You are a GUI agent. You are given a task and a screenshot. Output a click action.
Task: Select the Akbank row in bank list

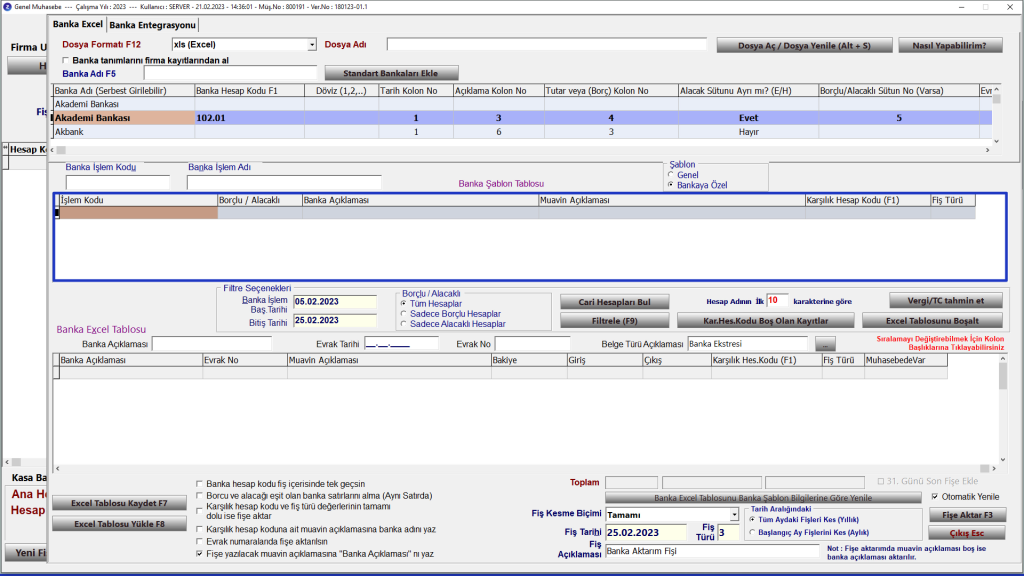pos(522,132)
